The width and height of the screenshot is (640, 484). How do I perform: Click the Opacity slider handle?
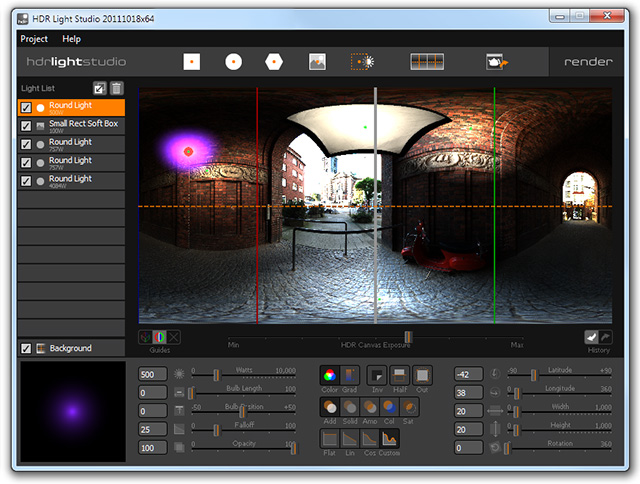coord(293,448)
